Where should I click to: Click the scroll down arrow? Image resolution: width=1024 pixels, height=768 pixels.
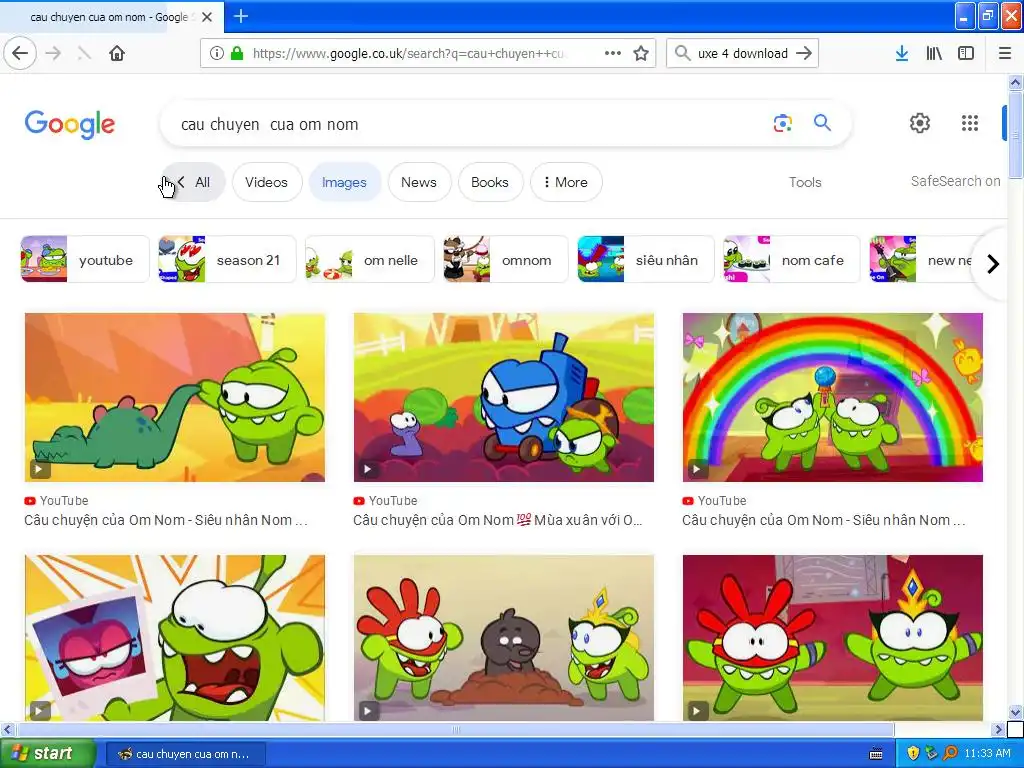click(1015, 712)
